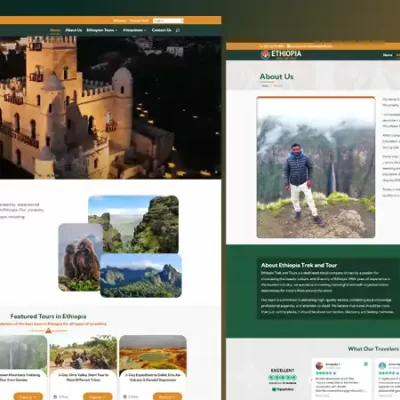Click the orange button on Dallol expedition card

pyautogui.click(x=167, y=397)
